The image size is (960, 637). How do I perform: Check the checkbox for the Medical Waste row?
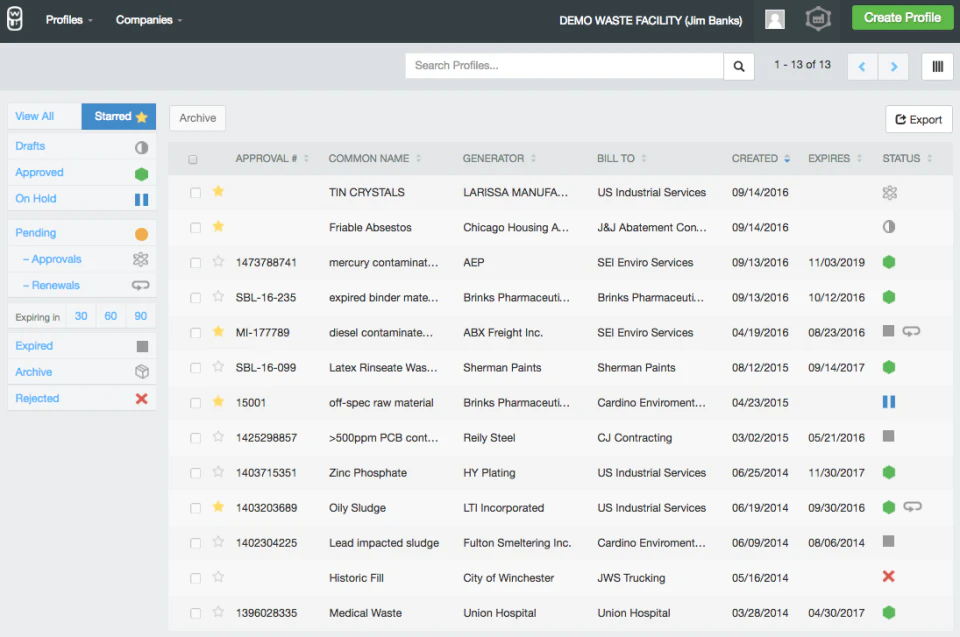195,613
